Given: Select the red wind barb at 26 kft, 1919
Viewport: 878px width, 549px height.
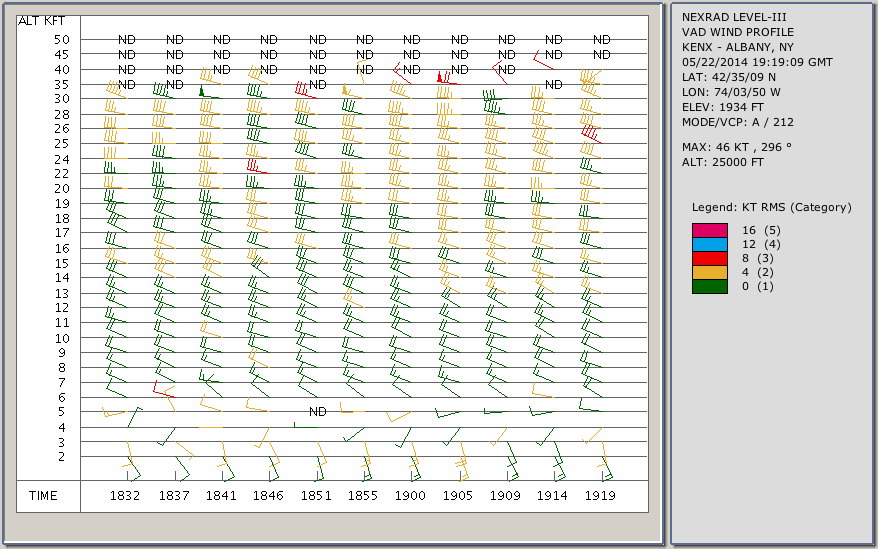Looking at the screenshot, I should (x=591, y=133).
